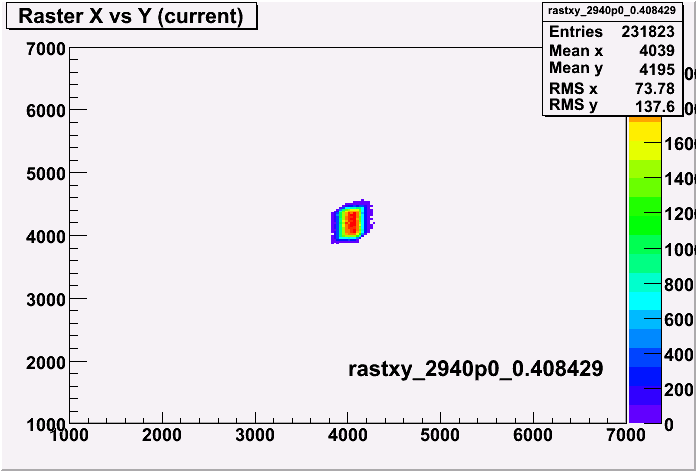Select the RMS x 73.78 statistics row
Screen dimensions: 696x471
[x=612, y=88]
